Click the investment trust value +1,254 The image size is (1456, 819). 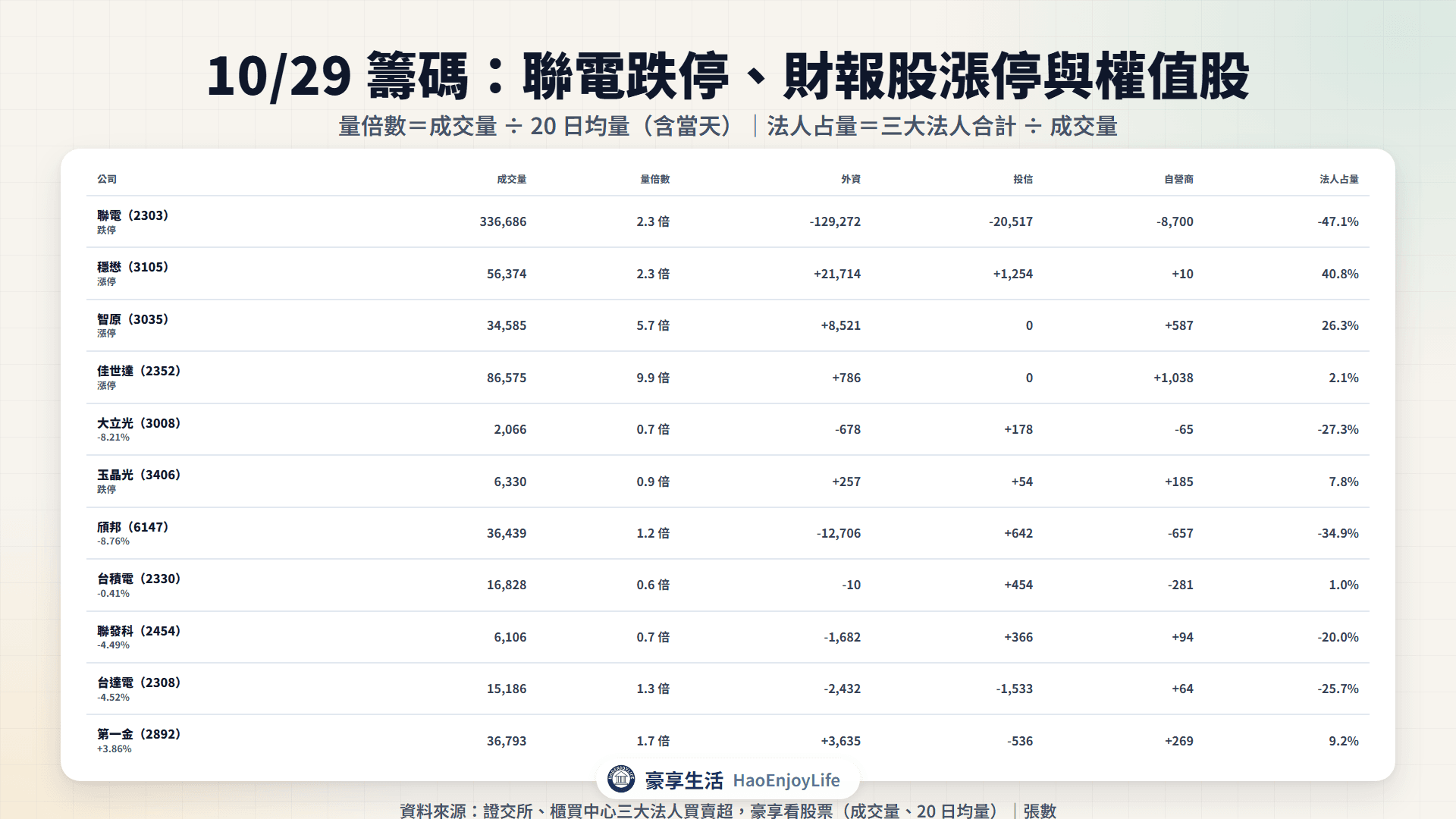pos(1013,274)
